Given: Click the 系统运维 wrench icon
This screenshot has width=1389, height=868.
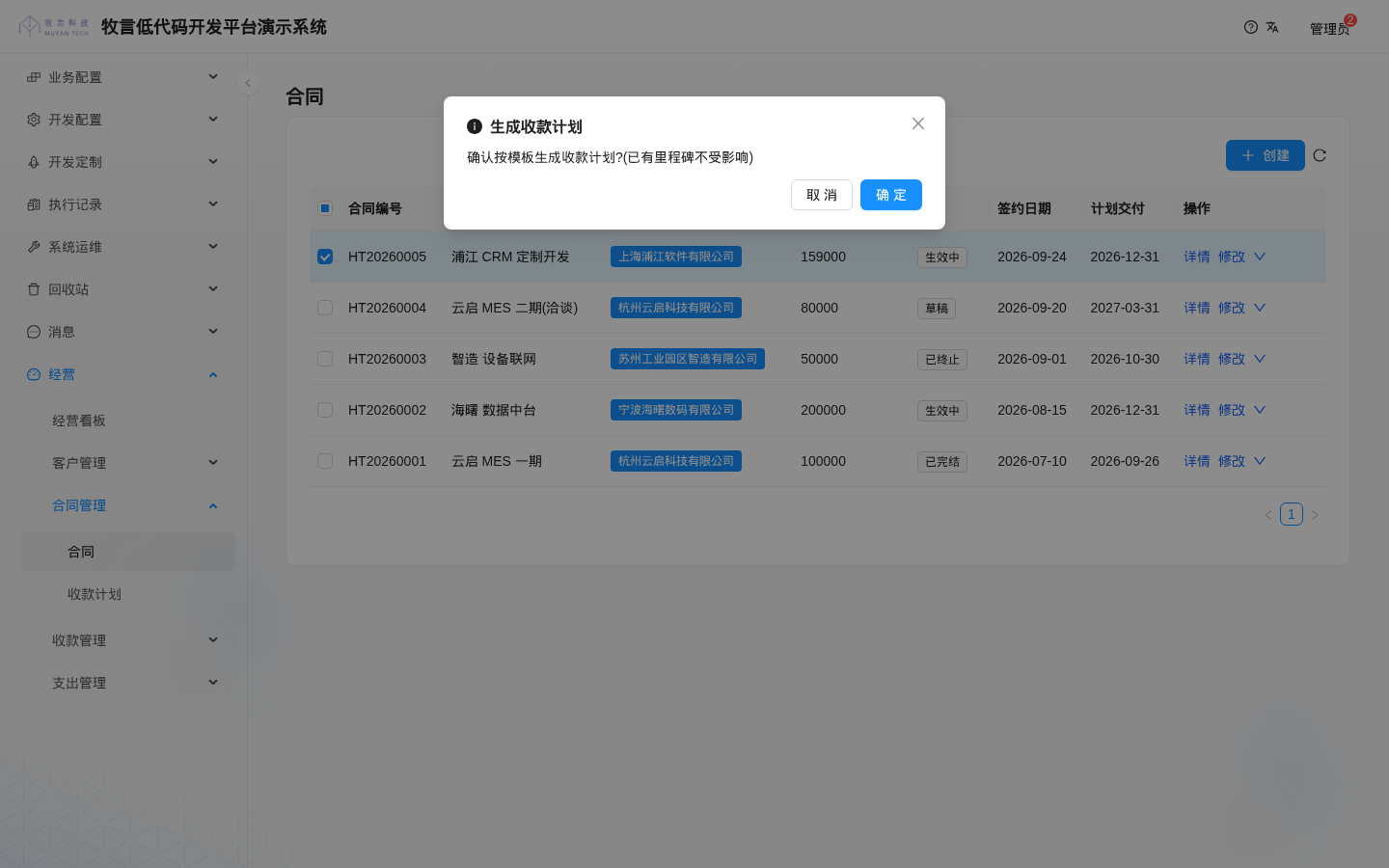Looking at the screenshot, I should [x=34, y=247].
